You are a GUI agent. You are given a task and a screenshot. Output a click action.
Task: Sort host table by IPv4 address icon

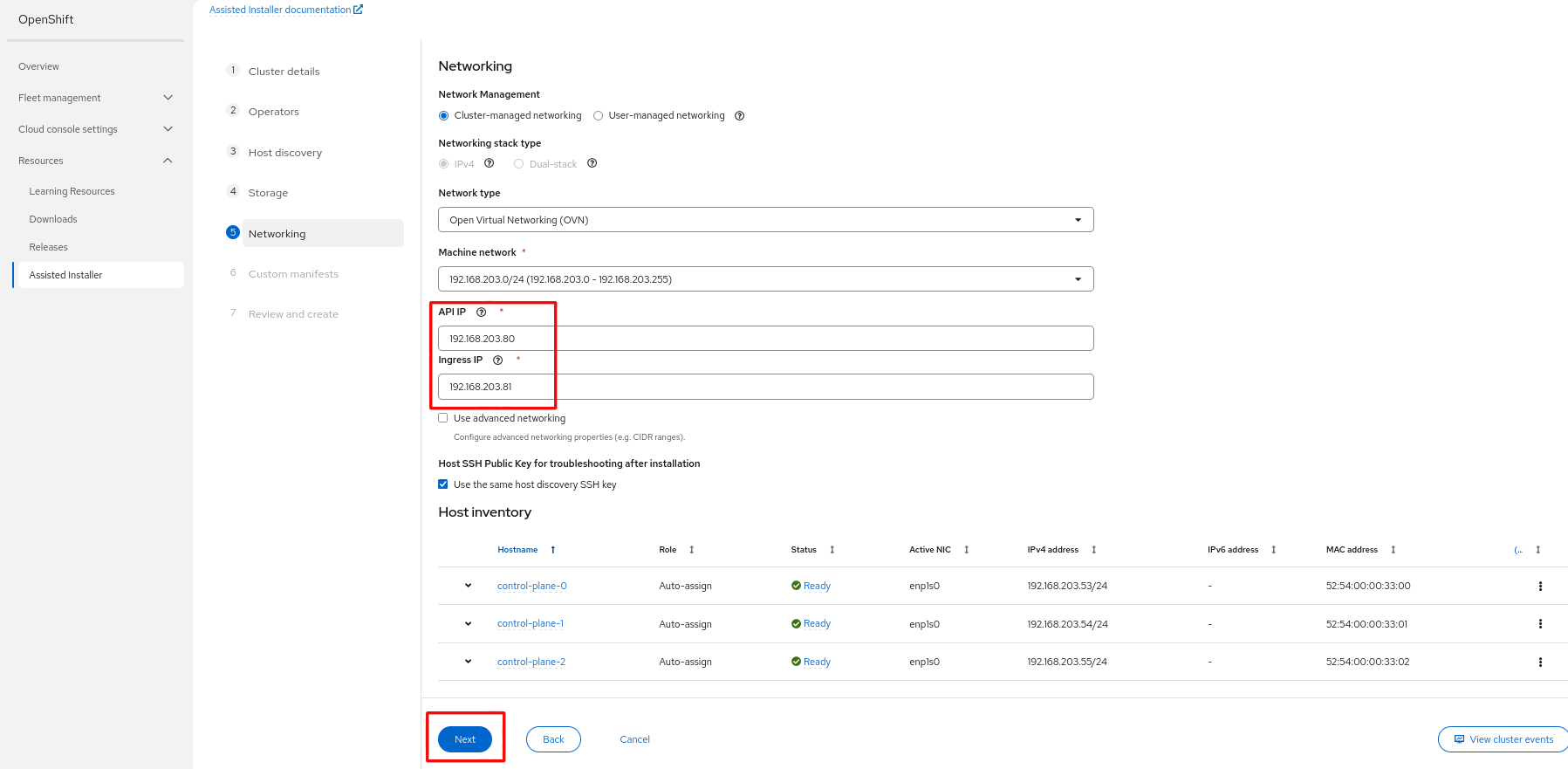pos(1093,550)
